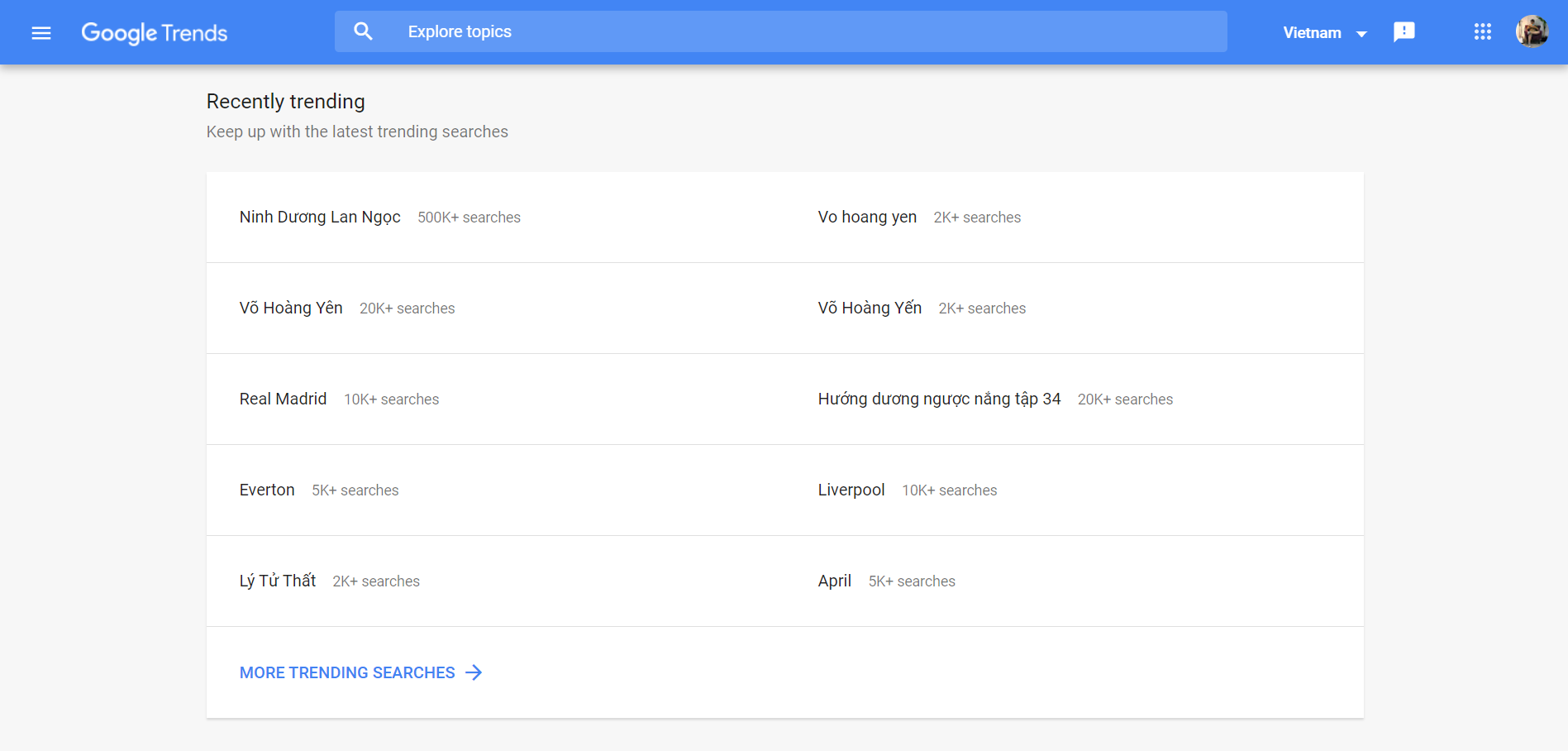Open the hamburger main menu
This screenshot has width=1568, height=751.
pyautogui.click(x=41, y=33)
